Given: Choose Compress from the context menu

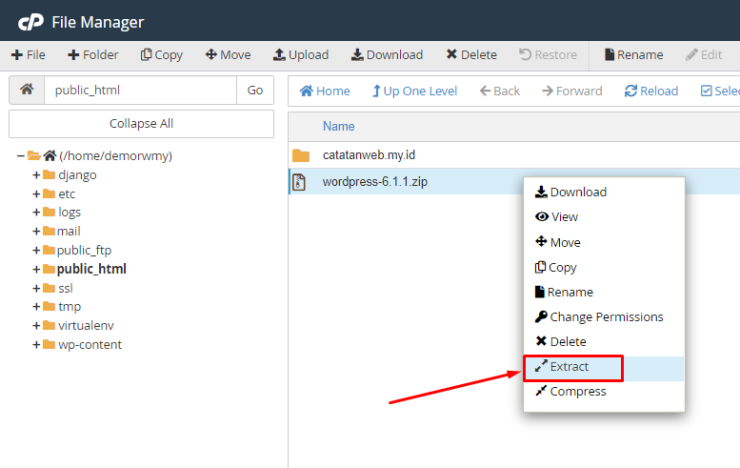Looking at the screenshot, I should 570,391.
